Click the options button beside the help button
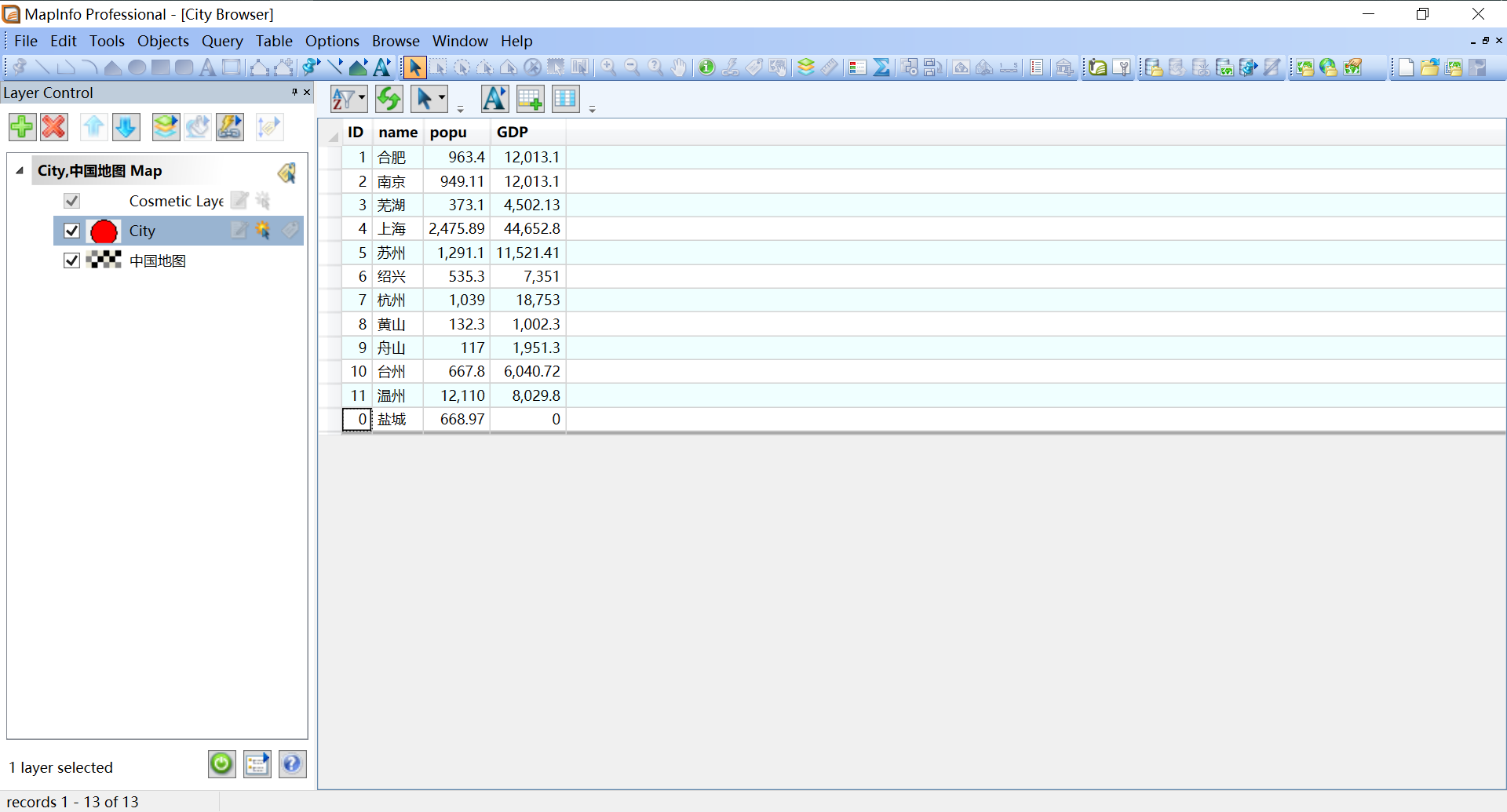This screenshot has width=1507, height=812. (257, 763)
